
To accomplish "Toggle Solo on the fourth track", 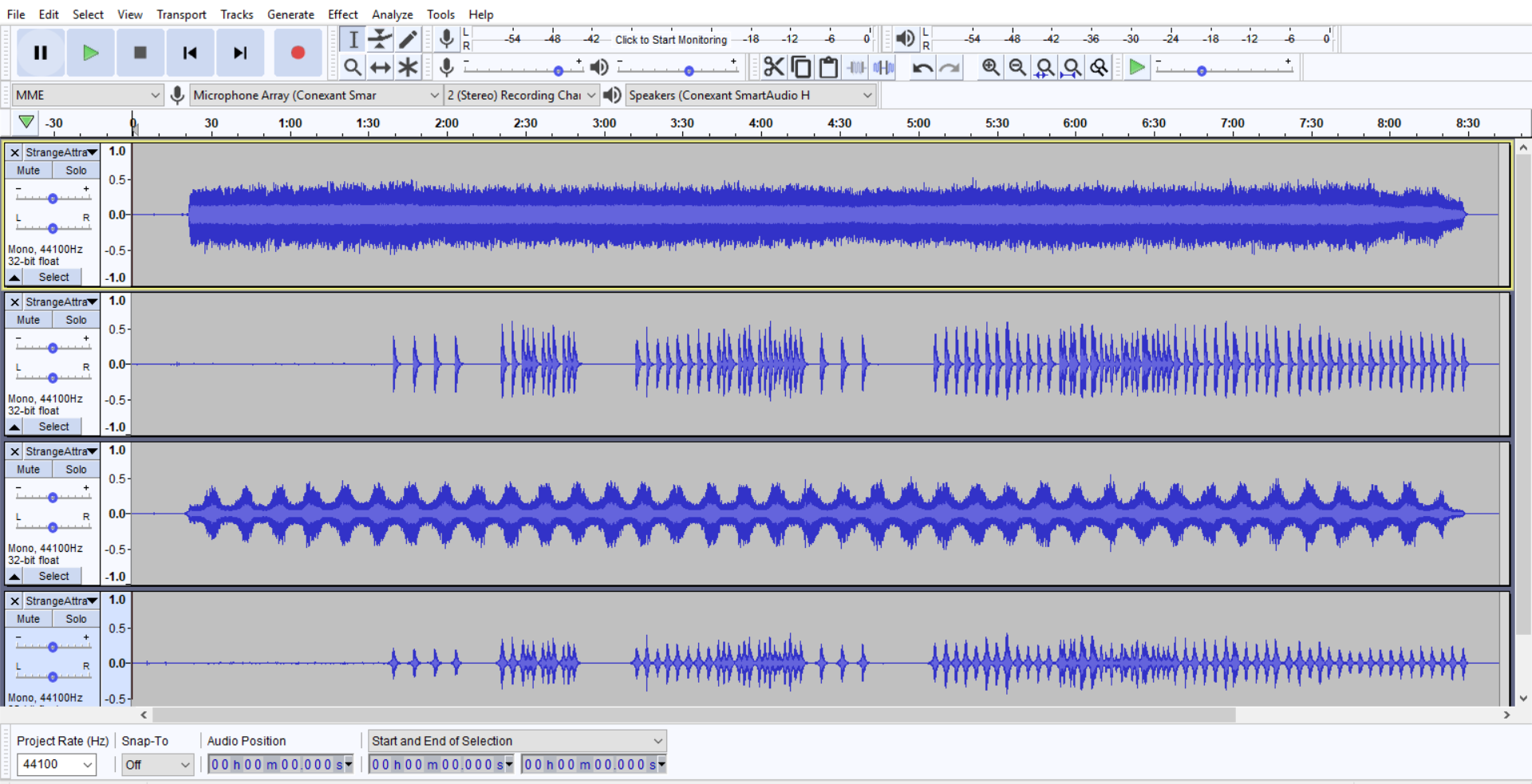I will (76, 619).
